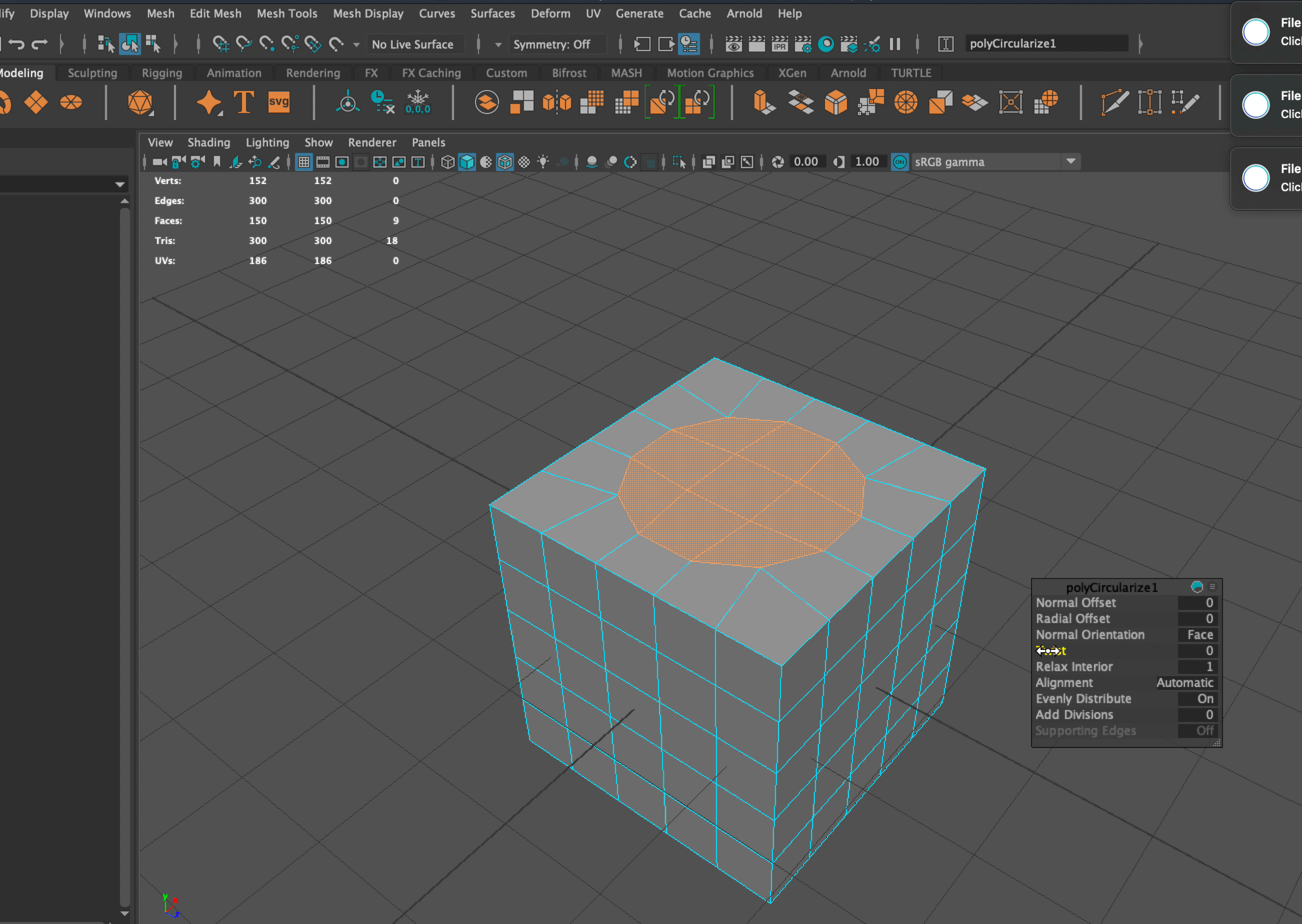Click the Bevel shelf icon
The height and width of the screenshot is (924, 1302).
pos(836,102)
